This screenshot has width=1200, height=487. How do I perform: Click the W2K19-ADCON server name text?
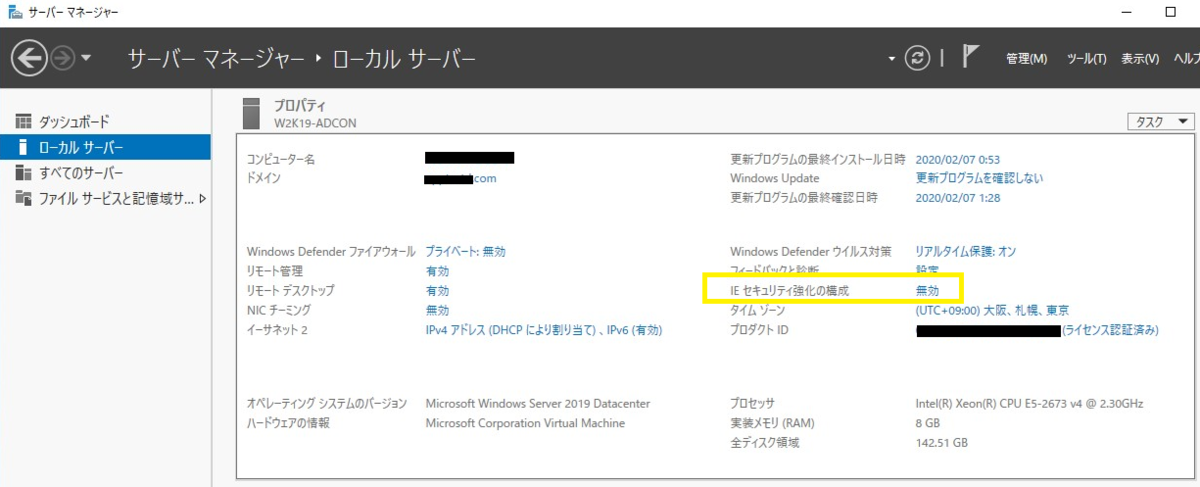coord(315,123)
